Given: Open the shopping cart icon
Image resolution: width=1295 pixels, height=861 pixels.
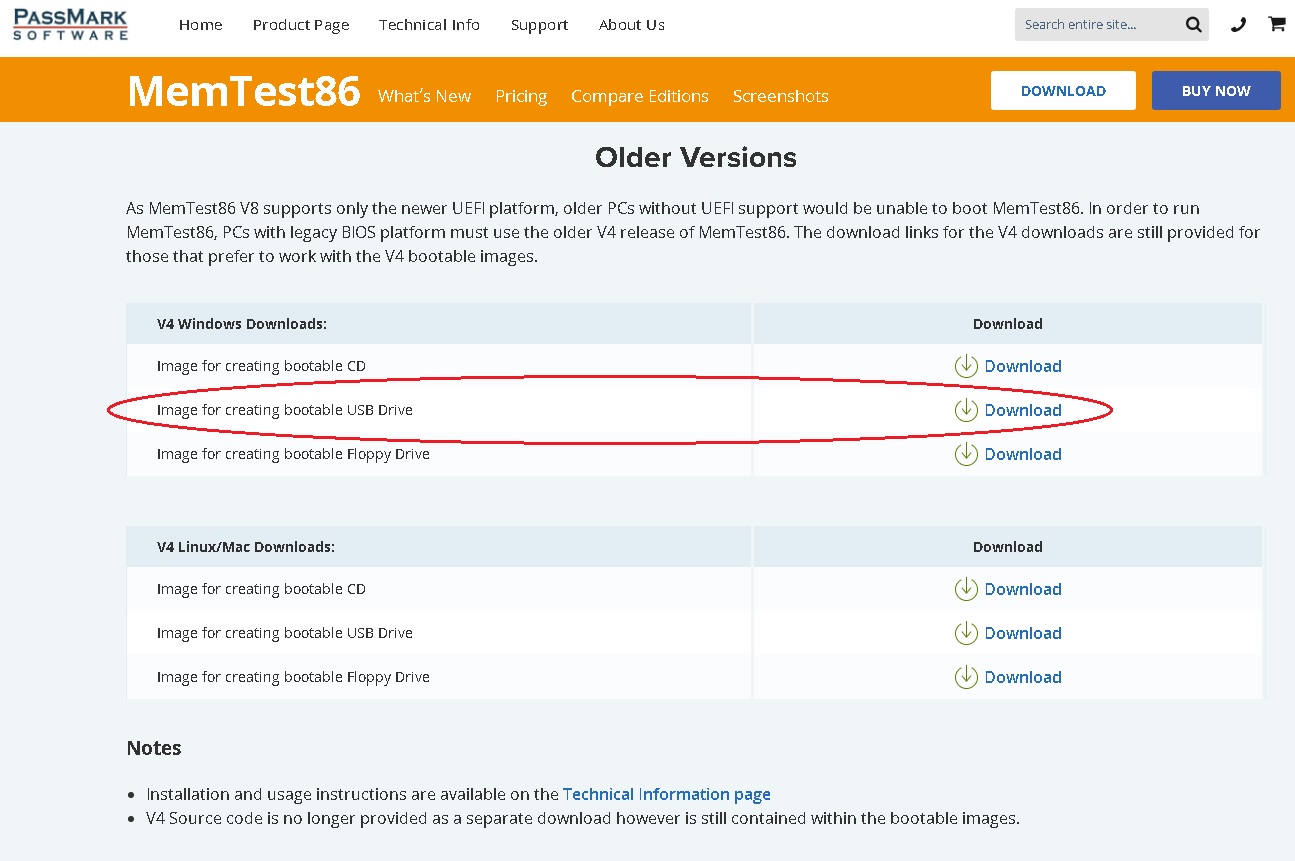Looking at the screenshot, I should [1277, 24].
